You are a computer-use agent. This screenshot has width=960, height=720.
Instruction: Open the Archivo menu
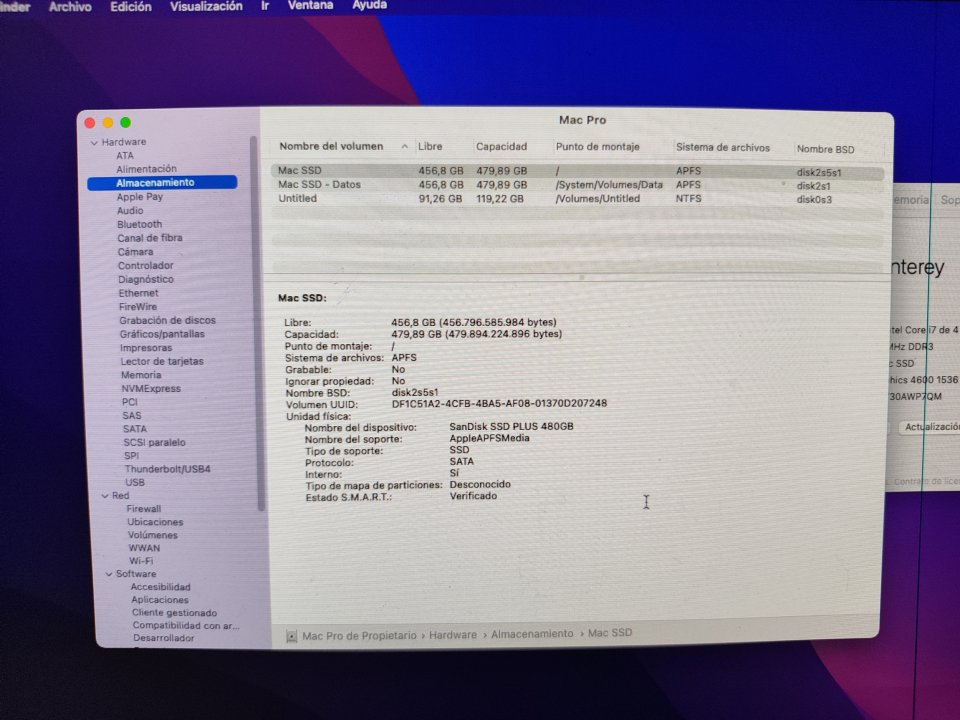70,7
